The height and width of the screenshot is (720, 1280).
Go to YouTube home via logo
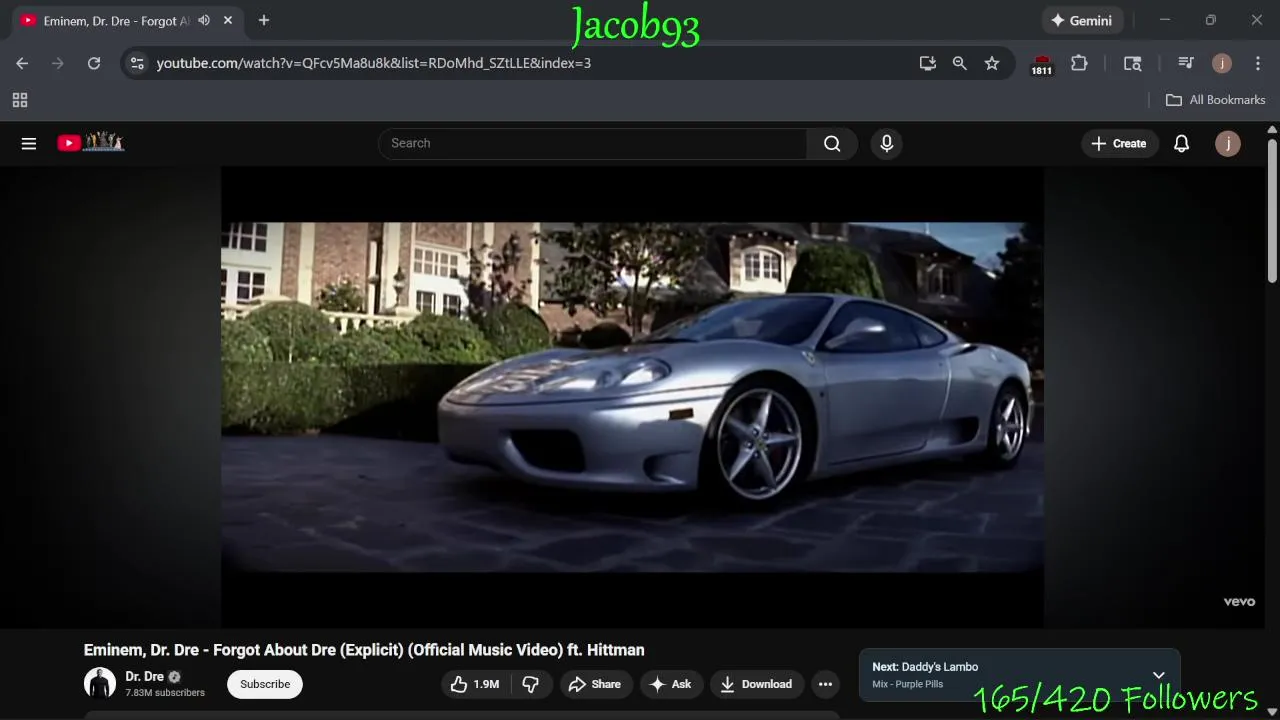click(90, 142)
